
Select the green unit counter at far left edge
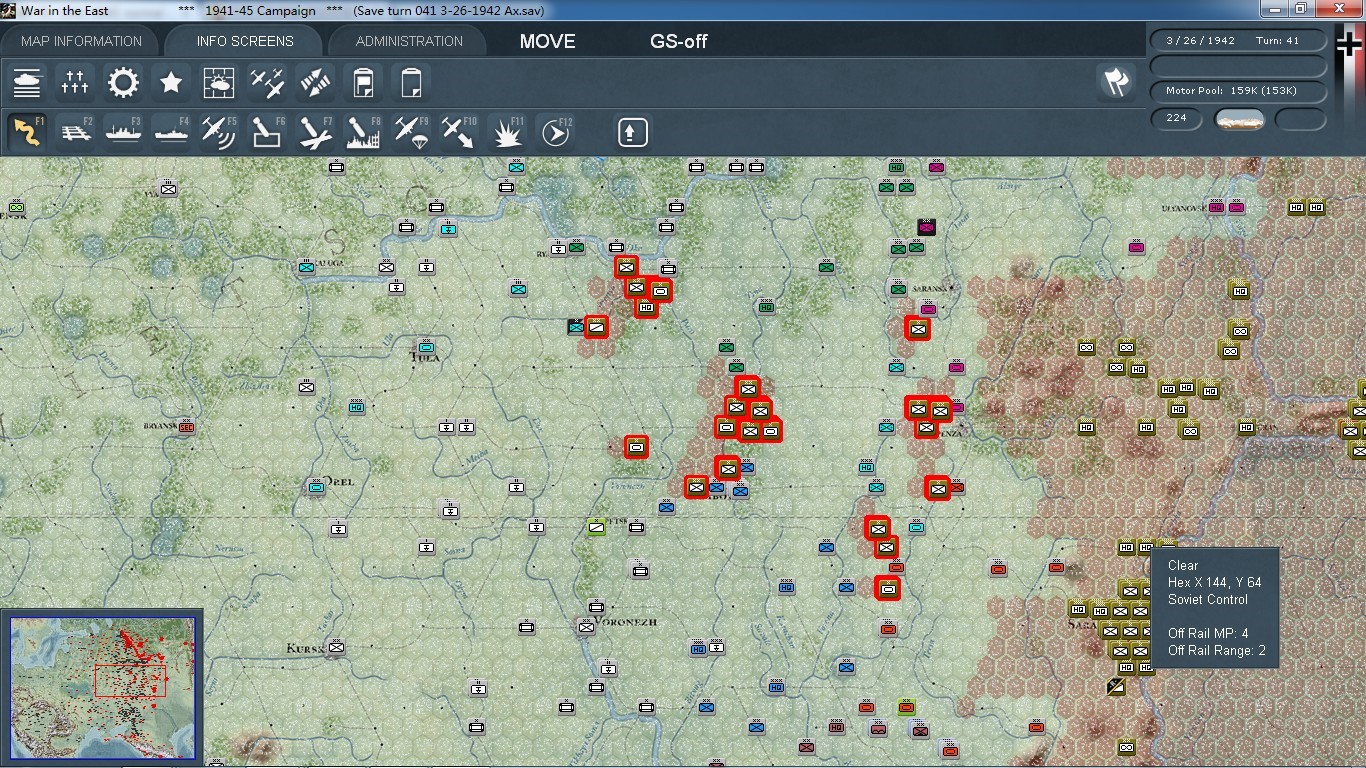tap(16, 207)
